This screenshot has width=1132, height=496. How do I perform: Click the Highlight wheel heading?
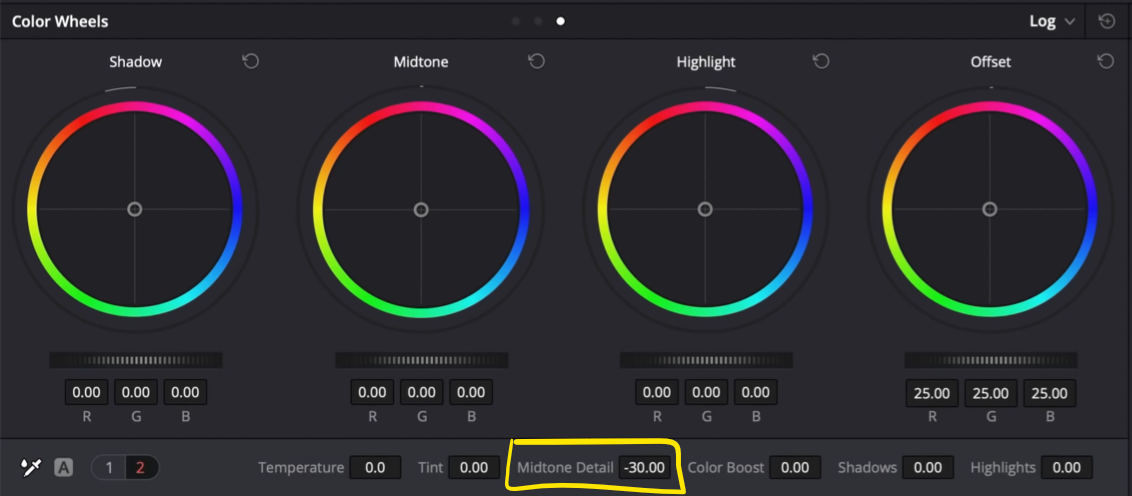706,62
